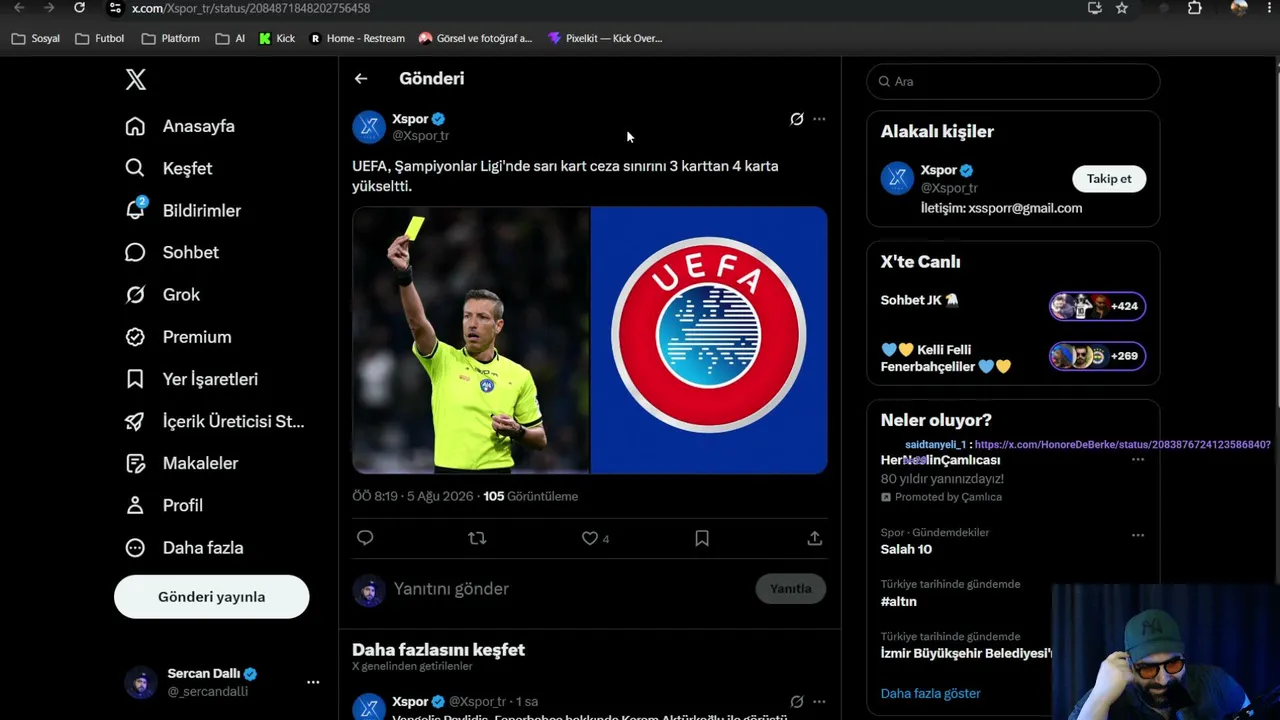This screenshot has width=1280, height=720.
Task: Click the Daha fazla göster link
Action: pyautogui.click(x=930, y=694)
